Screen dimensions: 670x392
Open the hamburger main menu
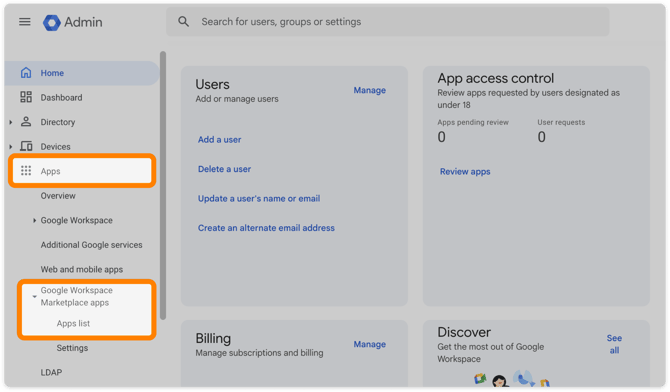pyautogui.click(x=25, y=22)
